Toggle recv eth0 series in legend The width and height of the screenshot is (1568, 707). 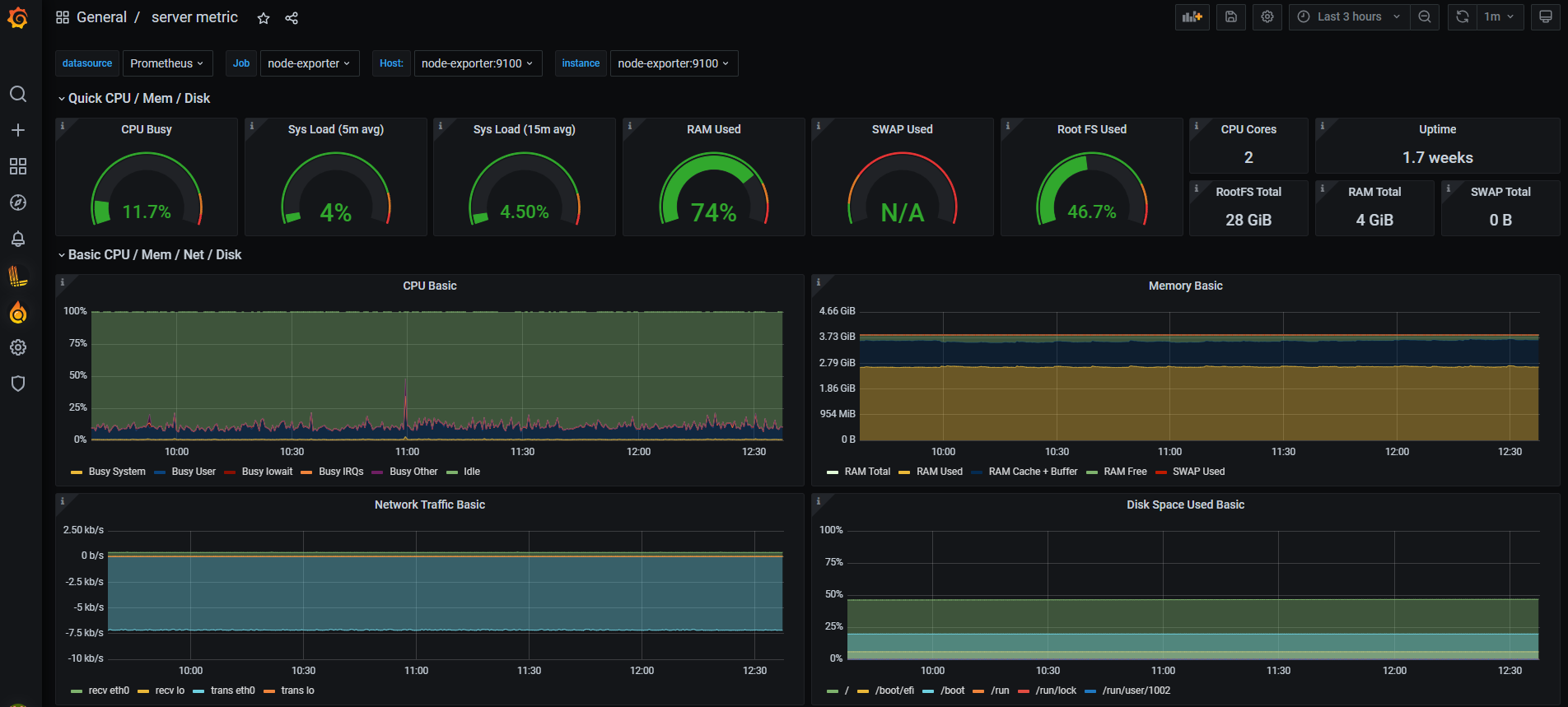click(x=109, y=691)
